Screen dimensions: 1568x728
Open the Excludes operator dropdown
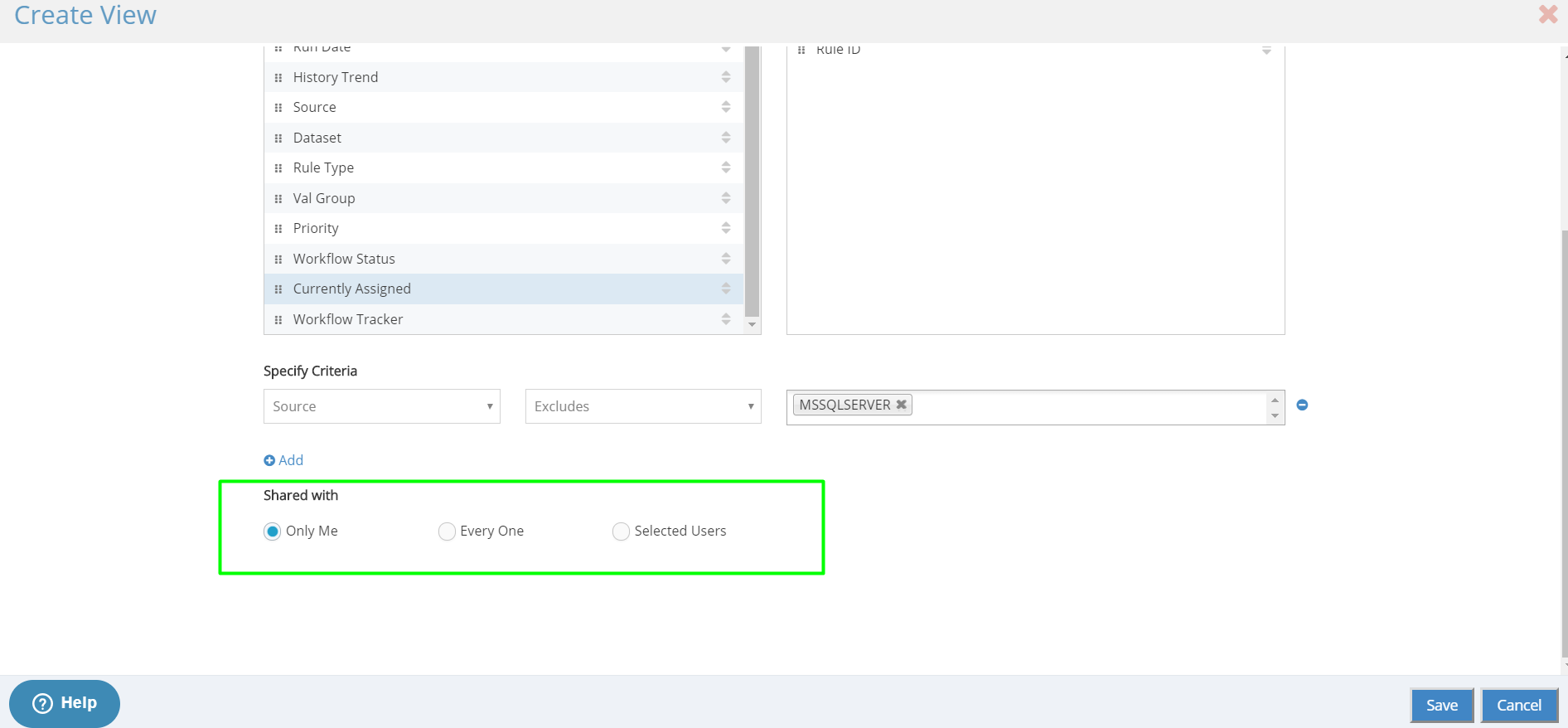[643, 406]
